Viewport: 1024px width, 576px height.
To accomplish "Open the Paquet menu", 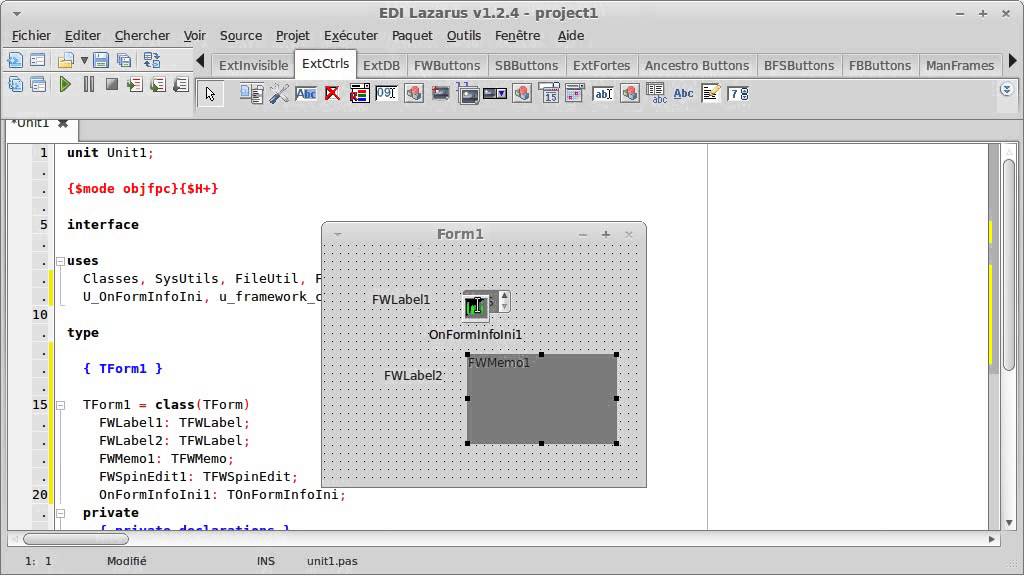I will [x=412, y=36].
